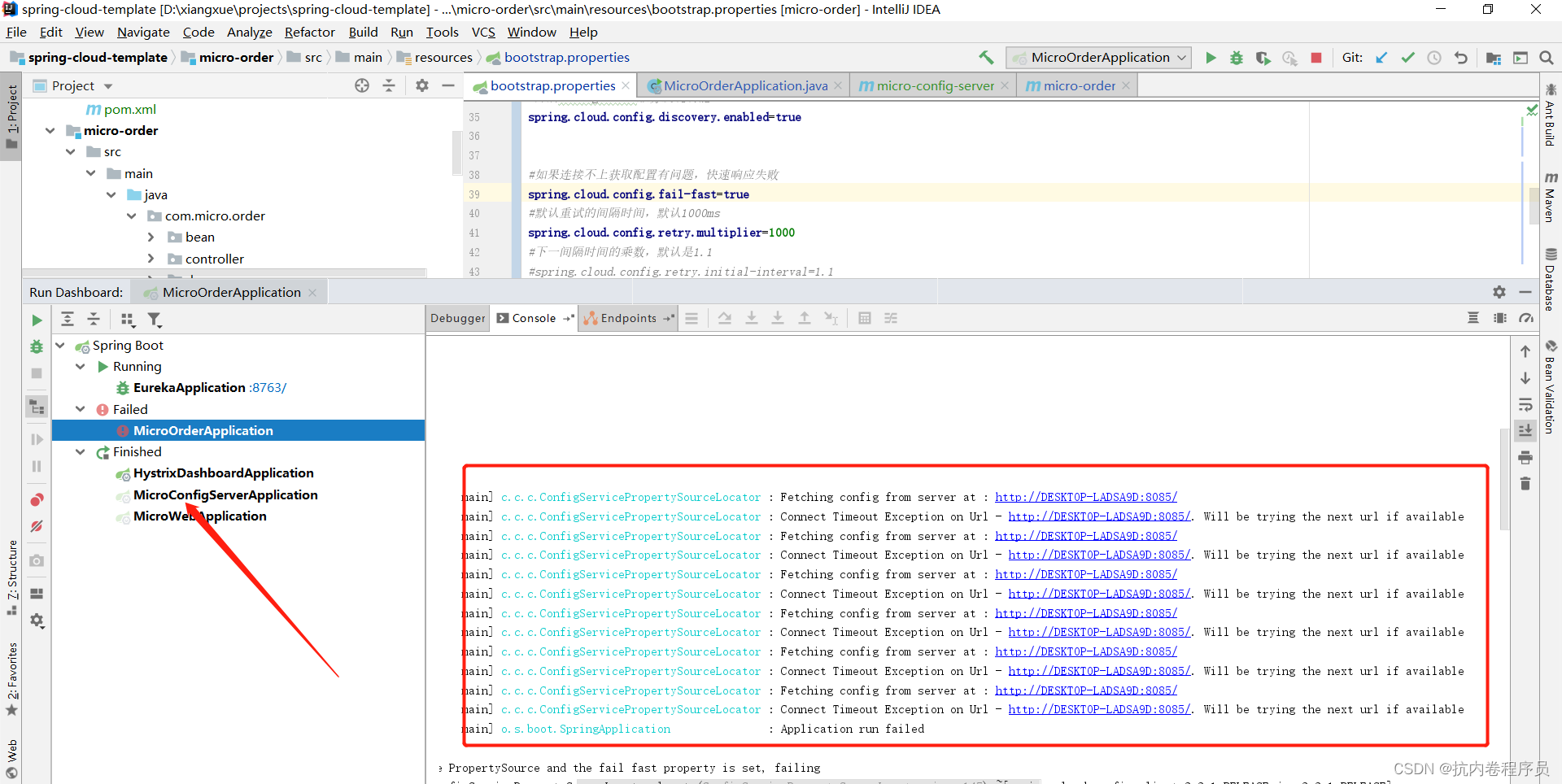Collapse src folder in project tree
Viewport: 1562px width, 784px height.
tap(71, 151)
